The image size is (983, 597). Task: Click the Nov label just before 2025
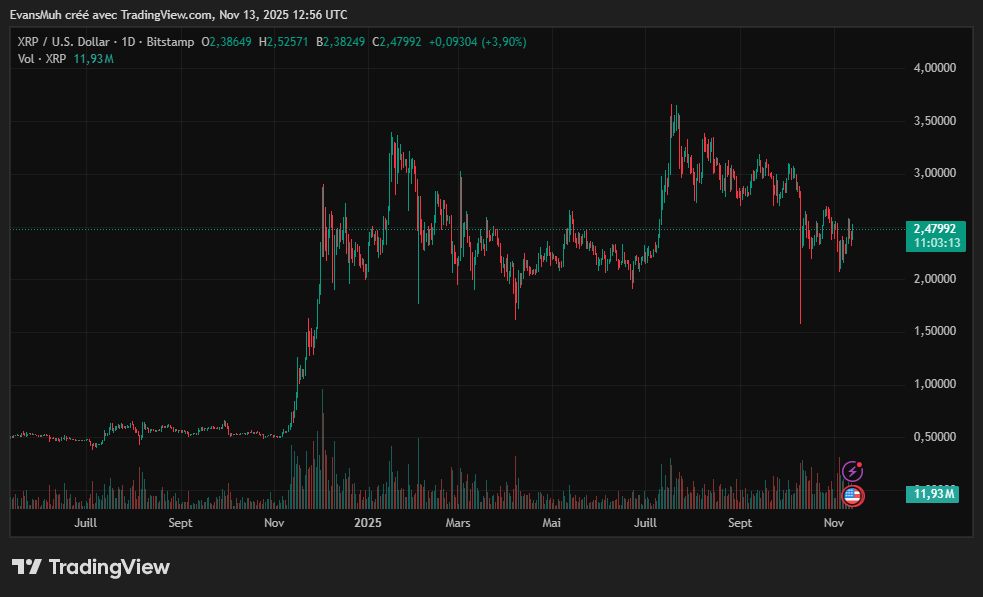point(274,522)
